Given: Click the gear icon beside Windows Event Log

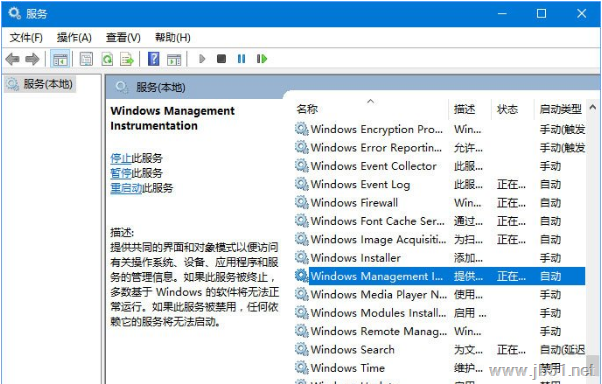Looking at the screenshot, I should point(301,184).
